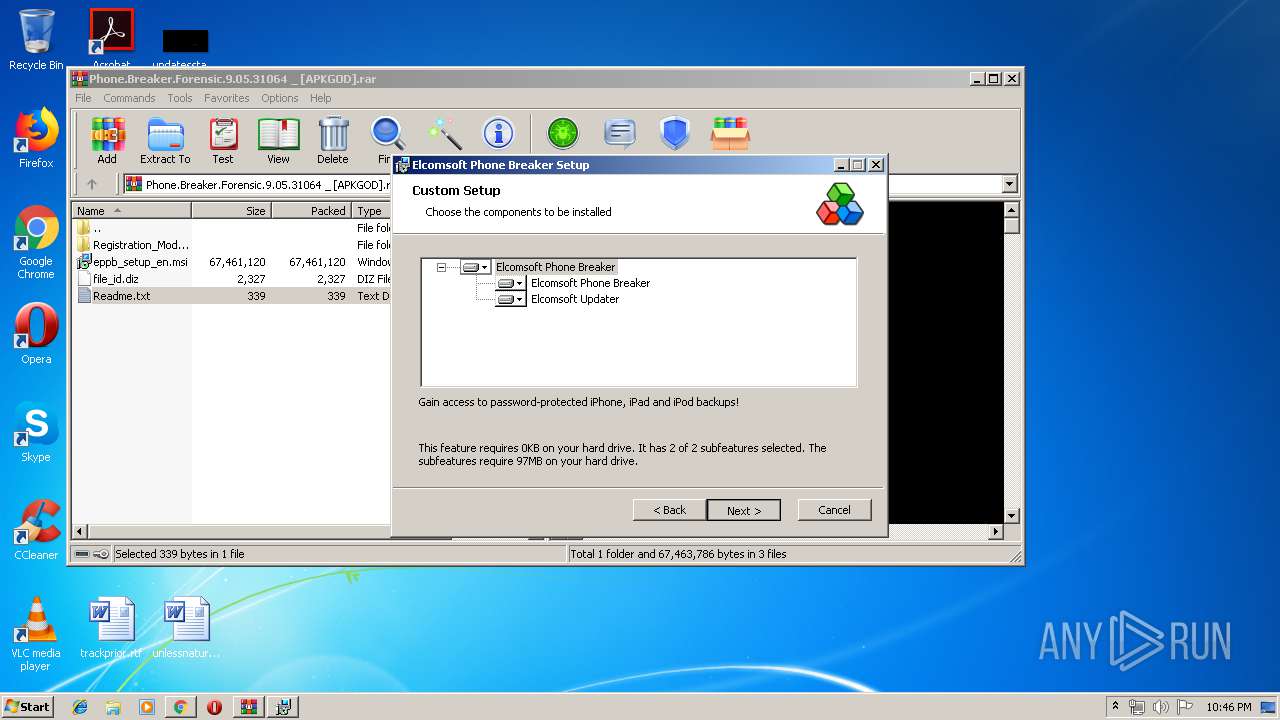The image size is (1280, 720).
Task: Open the Options menu
Action: coord(280,98)
